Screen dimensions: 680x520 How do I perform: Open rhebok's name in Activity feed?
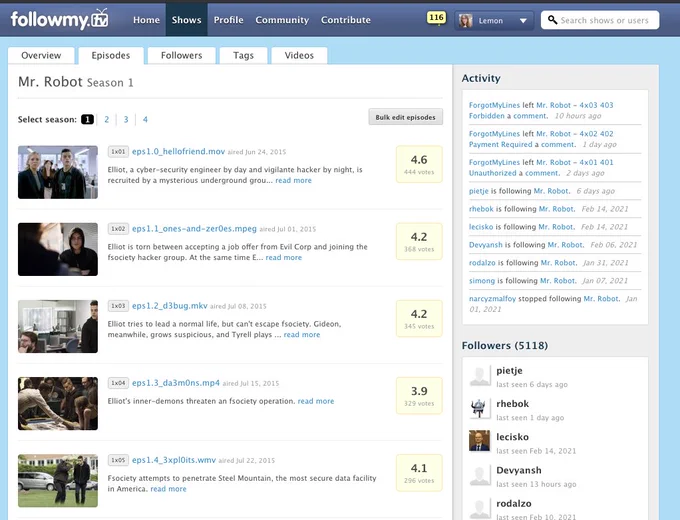pos(481,209)
